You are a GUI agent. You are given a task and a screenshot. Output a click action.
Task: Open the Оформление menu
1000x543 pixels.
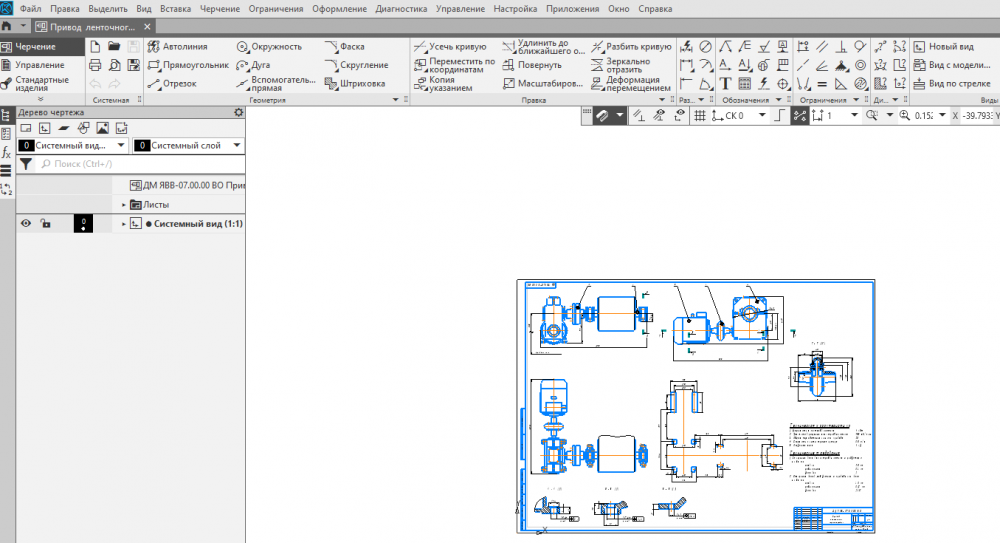339,8
